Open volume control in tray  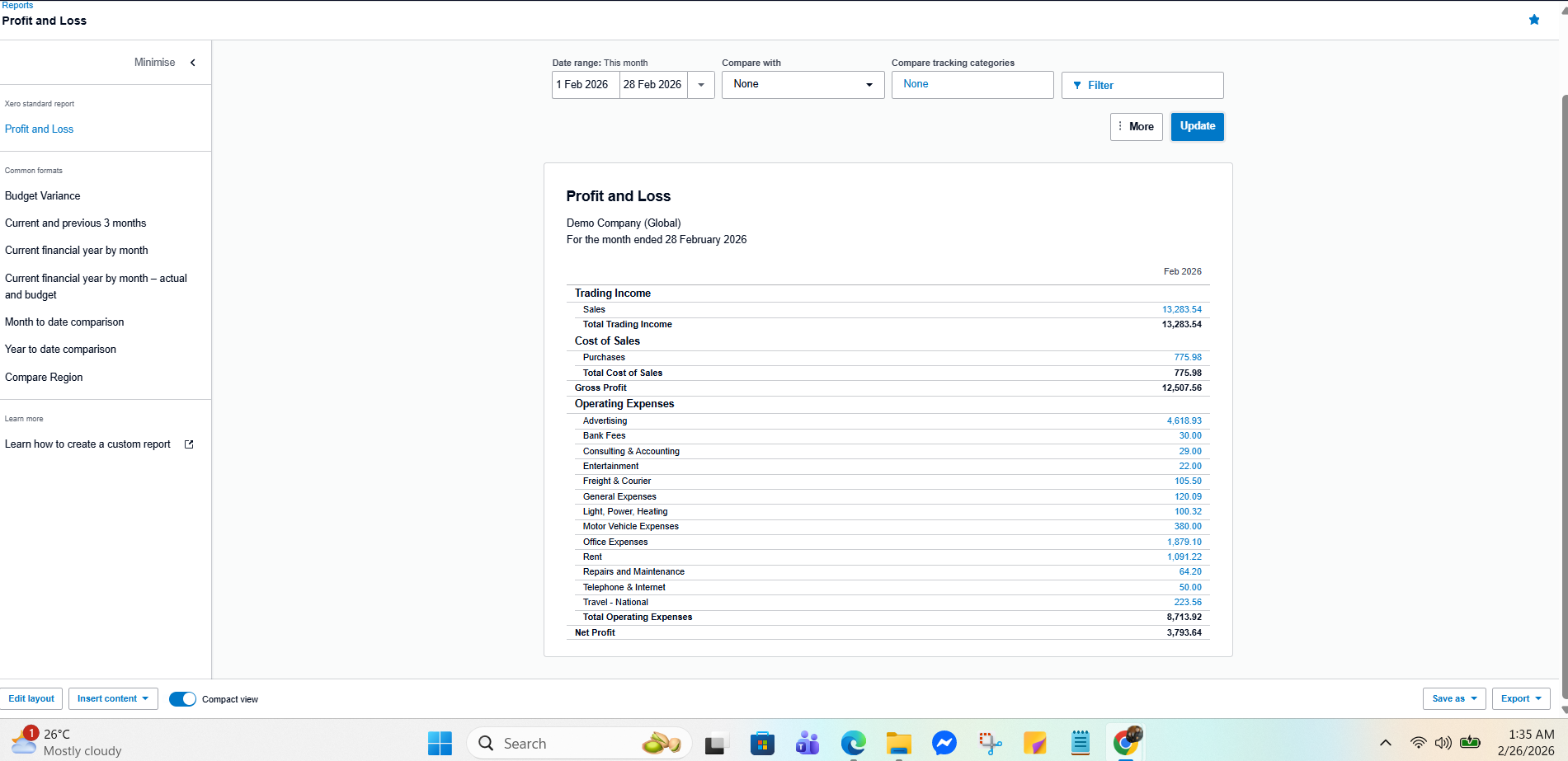tap(1443, 743)
